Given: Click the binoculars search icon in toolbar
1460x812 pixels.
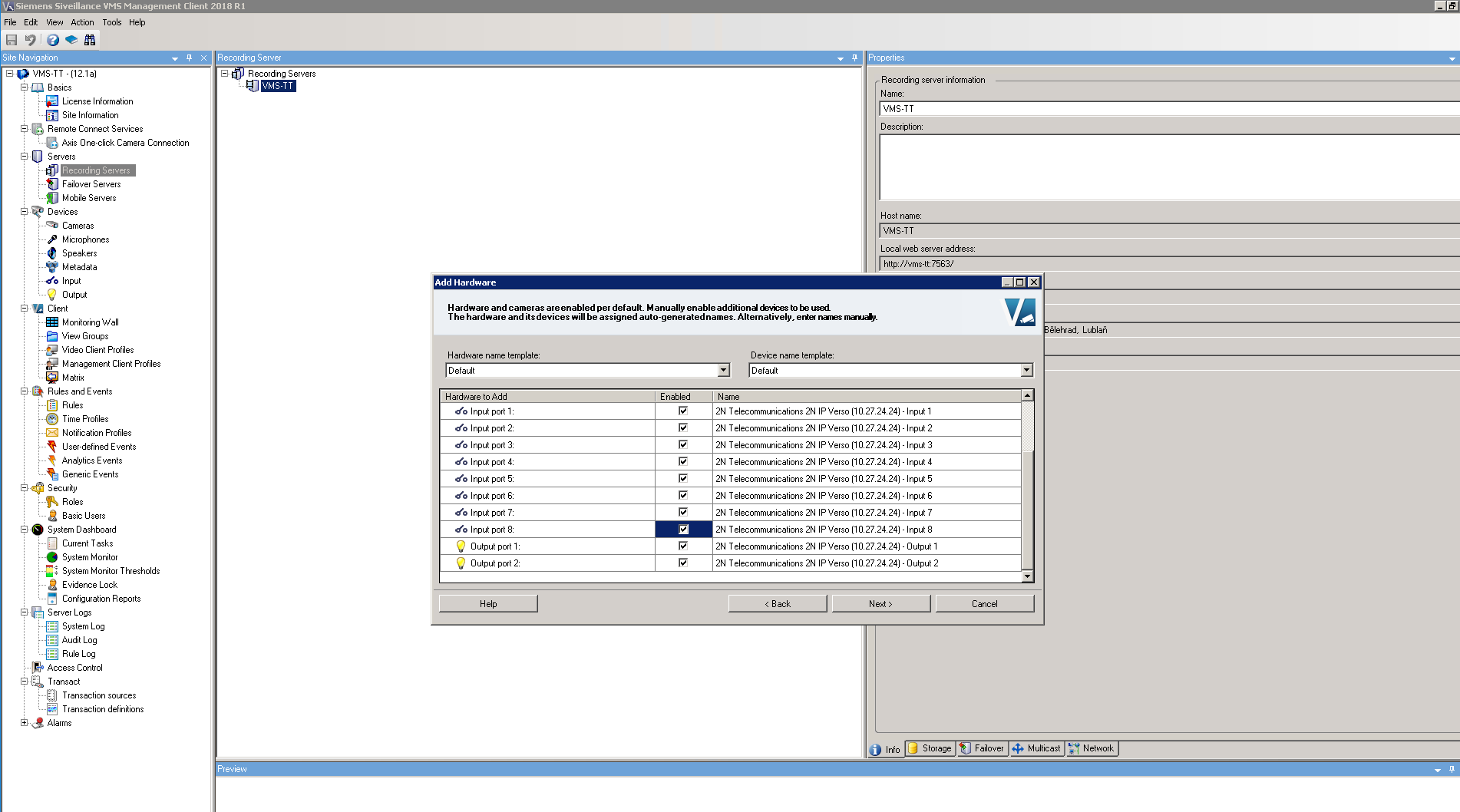Looking at the screenshot, I should 90,40.
